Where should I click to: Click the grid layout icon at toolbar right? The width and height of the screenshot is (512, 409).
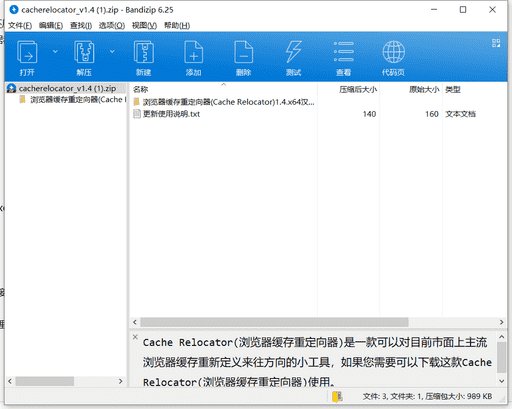pos(496,43)
